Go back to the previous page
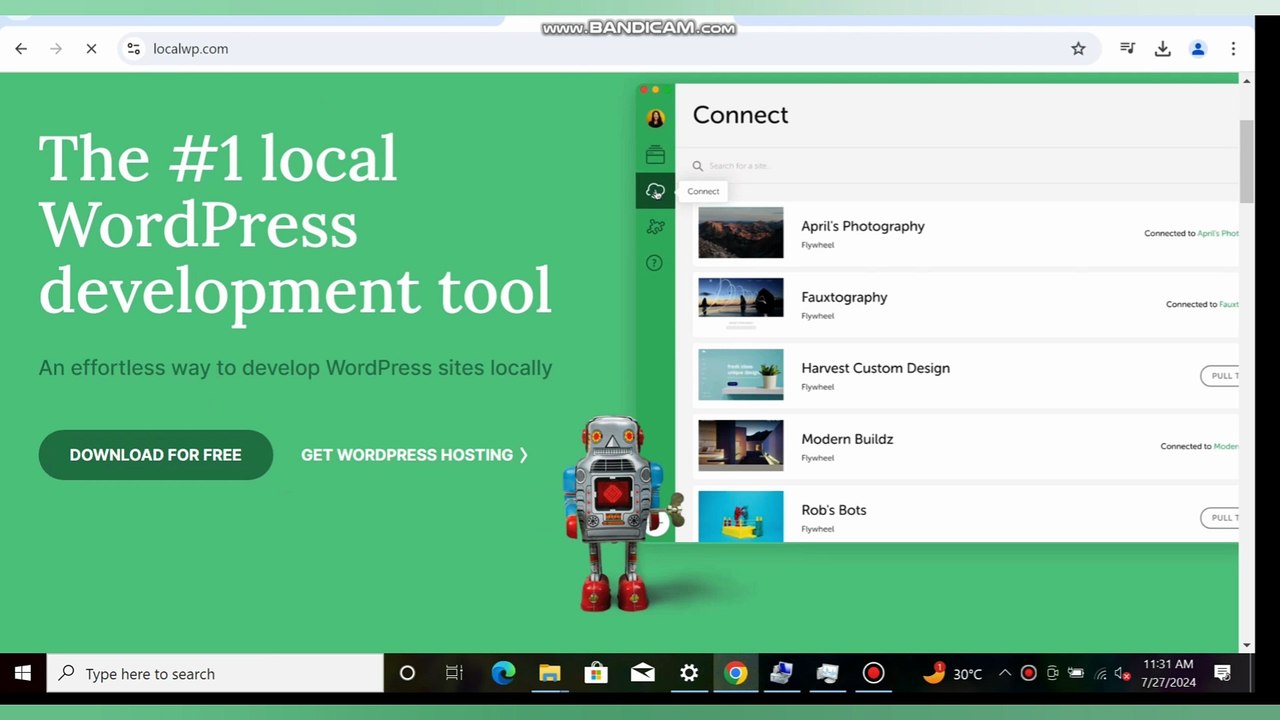The height and width of the screenshot is (720, 1280). click(x=21, y=48)
